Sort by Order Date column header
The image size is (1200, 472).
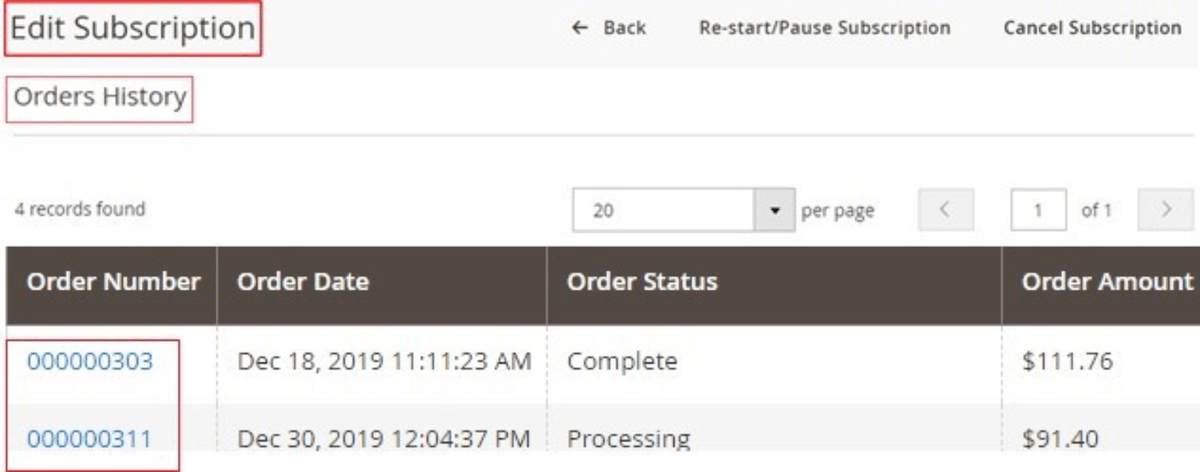302,283
